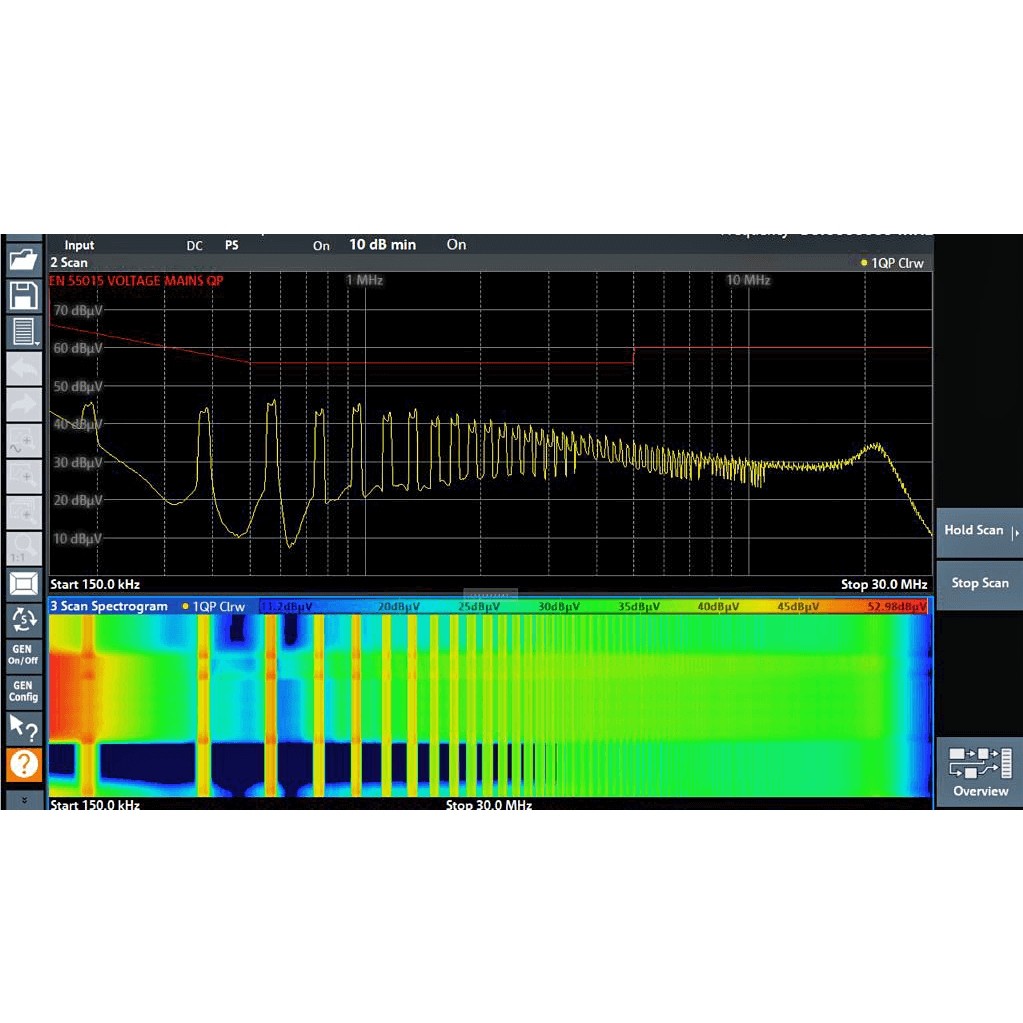Click the maximize window split icon
The height and width of the screenshot is (1023, 1023).
24,583
